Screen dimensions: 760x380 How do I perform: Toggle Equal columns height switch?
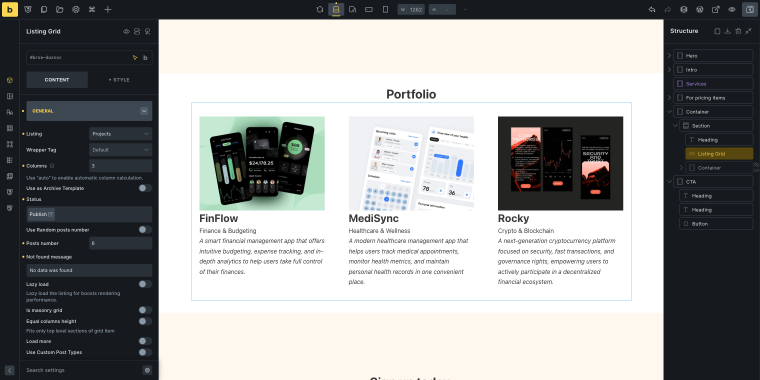point(145,321)
